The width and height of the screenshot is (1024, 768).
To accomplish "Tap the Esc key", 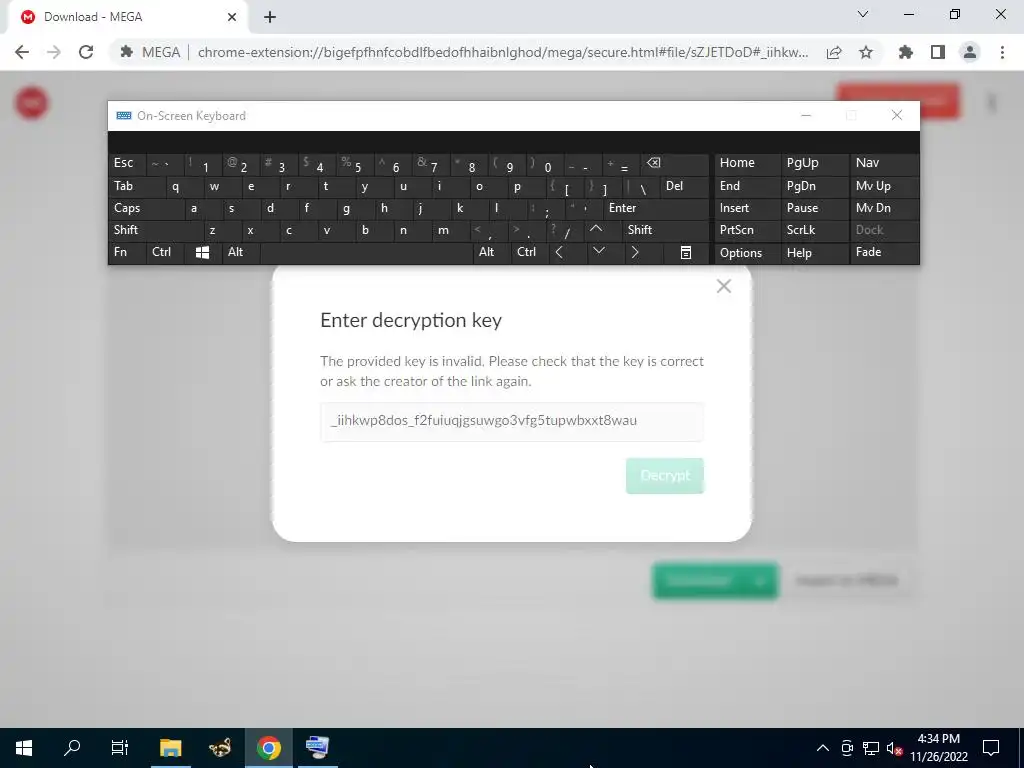I will click(127, 164).
